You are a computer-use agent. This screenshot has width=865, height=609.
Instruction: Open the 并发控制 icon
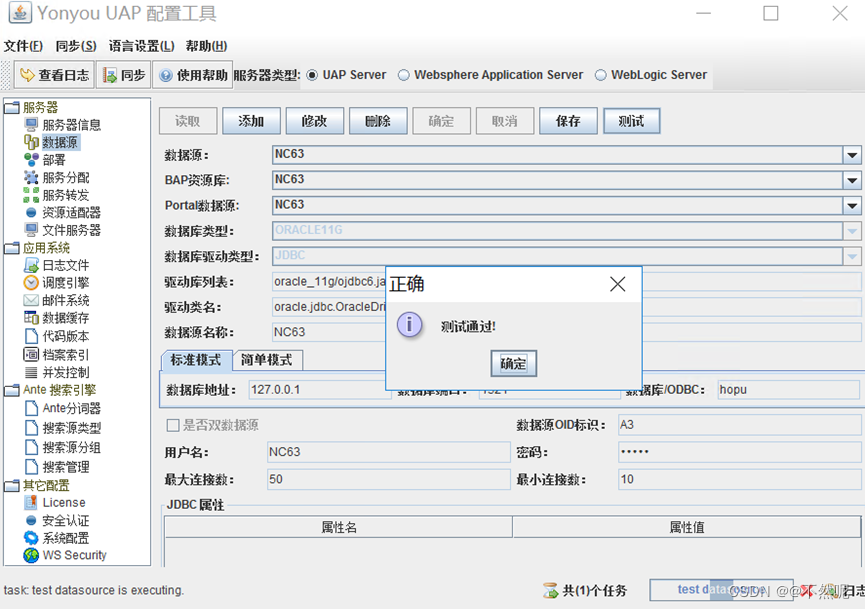31,372
